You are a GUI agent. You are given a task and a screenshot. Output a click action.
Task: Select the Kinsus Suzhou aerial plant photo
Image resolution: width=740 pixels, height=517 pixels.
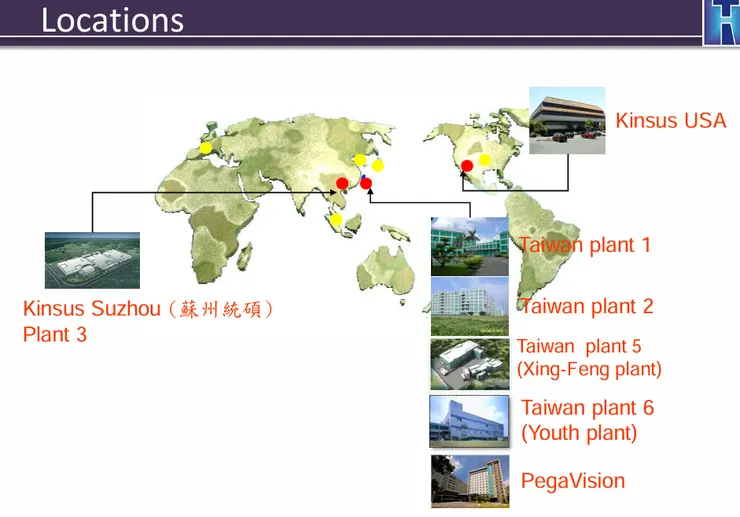point(92,260)
